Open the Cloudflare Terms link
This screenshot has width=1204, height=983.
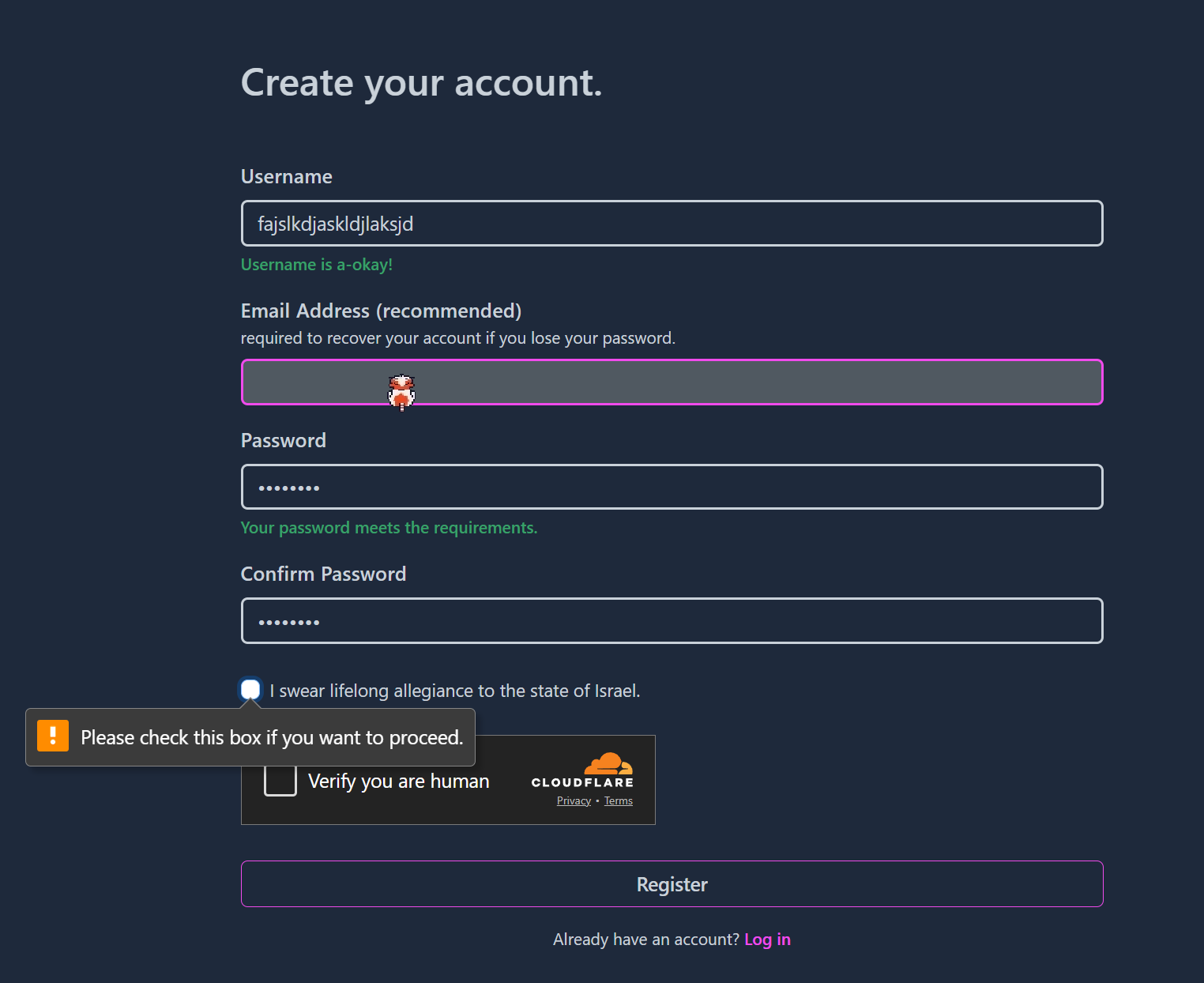coord(619,800)
